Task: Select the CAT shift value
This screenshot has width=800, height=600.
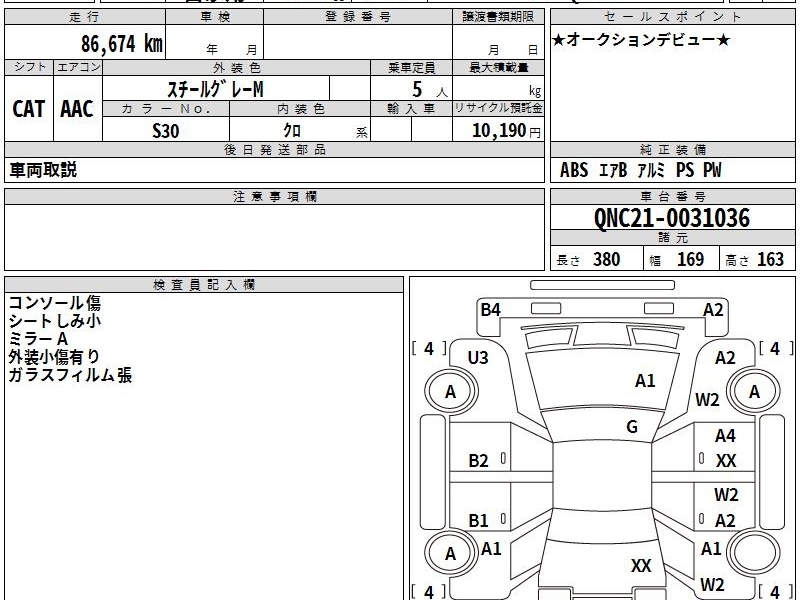Action: (x=29, y=109)
